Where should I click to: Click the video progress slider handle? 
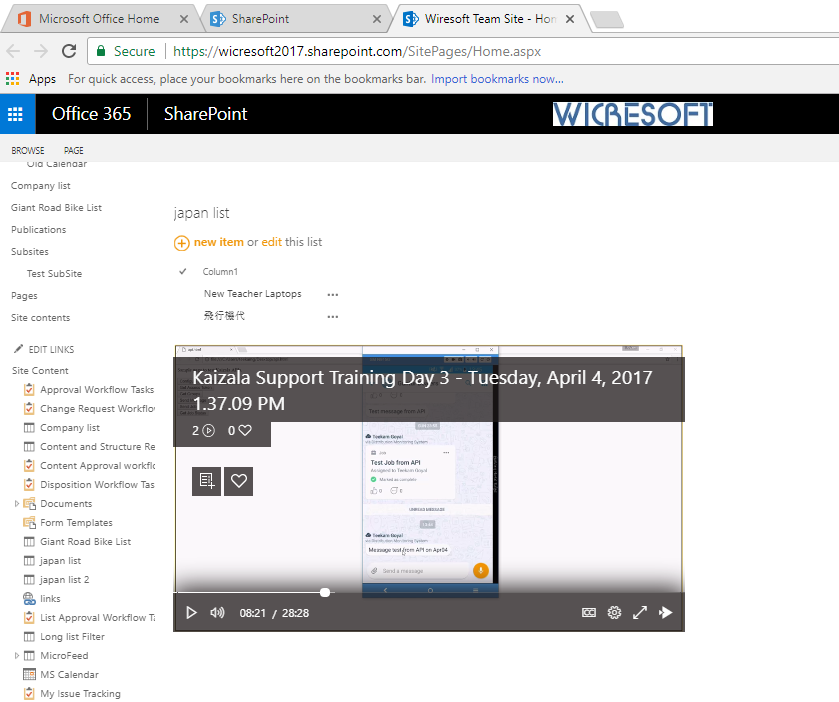tap(325, 592)
